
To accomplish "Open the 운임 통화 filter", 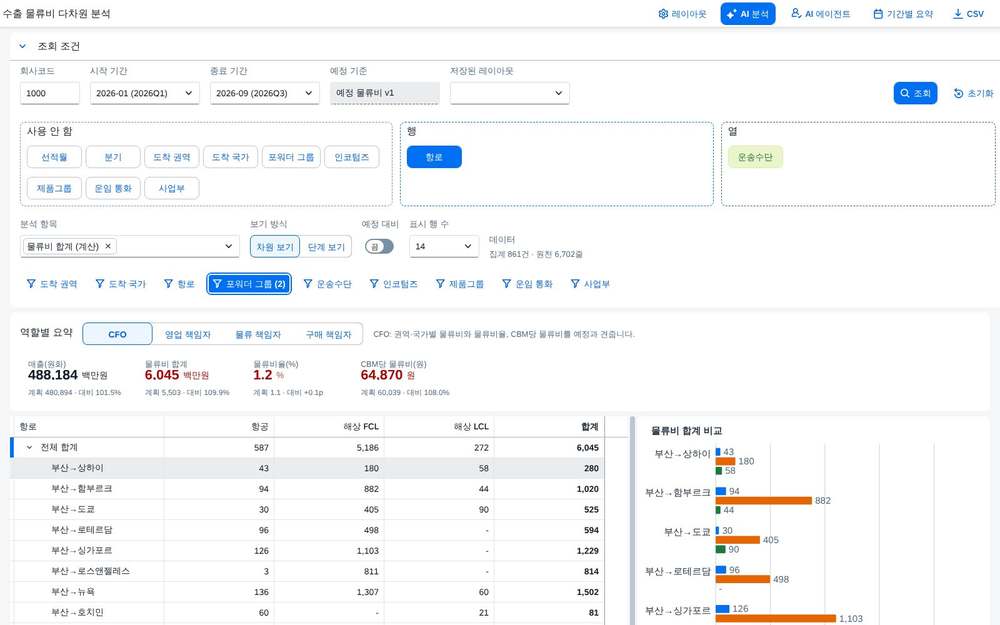I will point(527,284).
